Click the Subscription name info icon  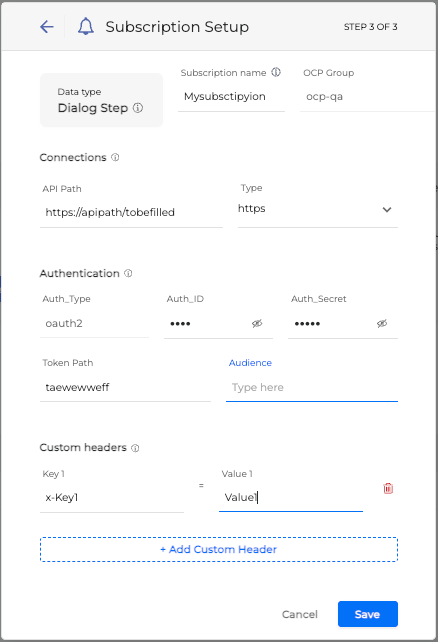click(x=276, y=72)
